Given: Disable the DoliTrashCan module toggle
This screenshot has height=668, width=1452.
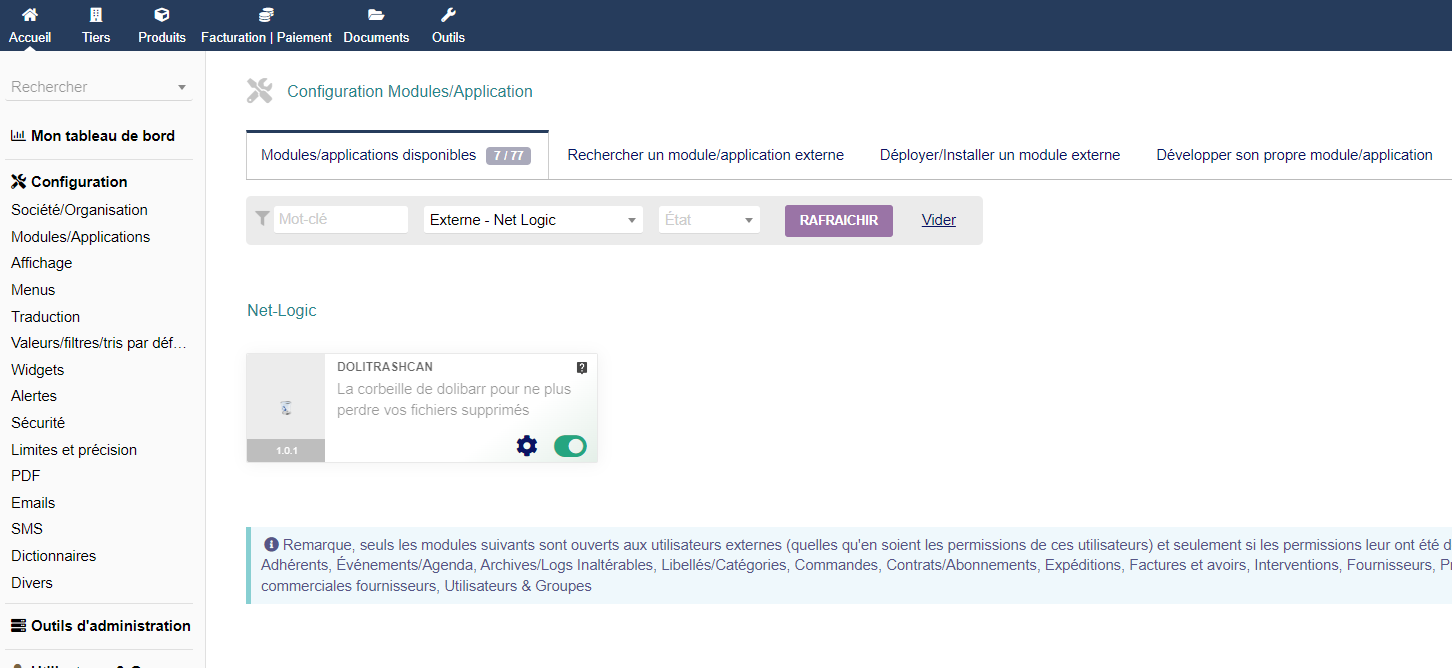Looking at the screenshot, I should (570, 446).
